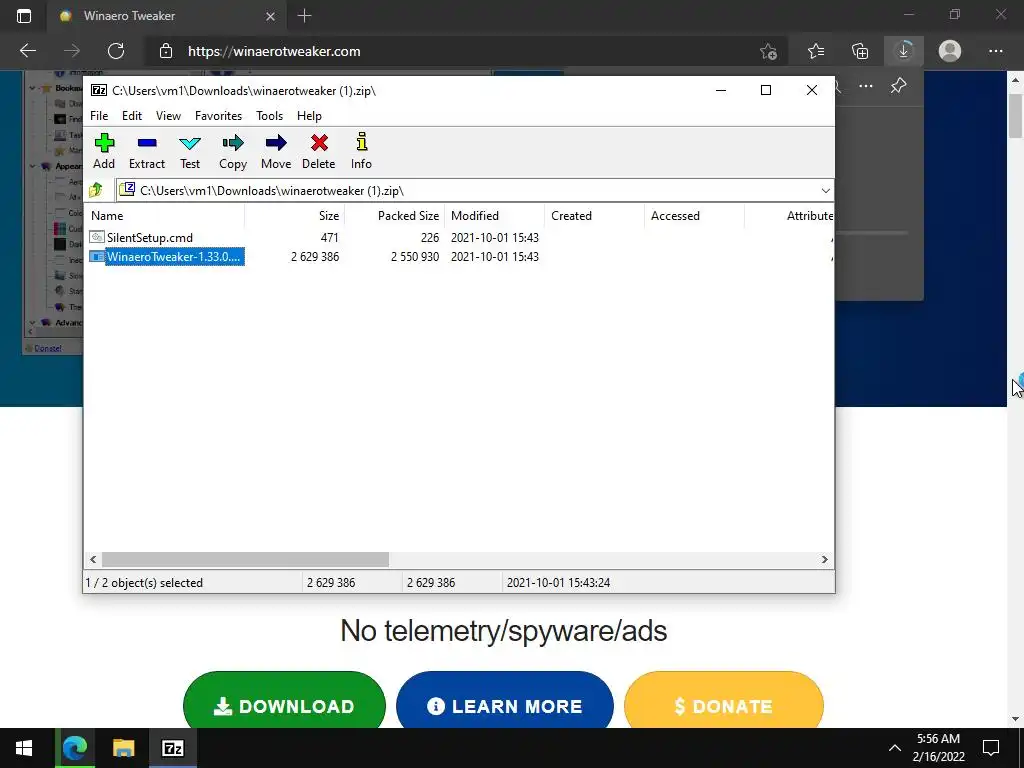
Task: Open the Edge profile icon
Action: pyautogui.click(x=950, y=51)
